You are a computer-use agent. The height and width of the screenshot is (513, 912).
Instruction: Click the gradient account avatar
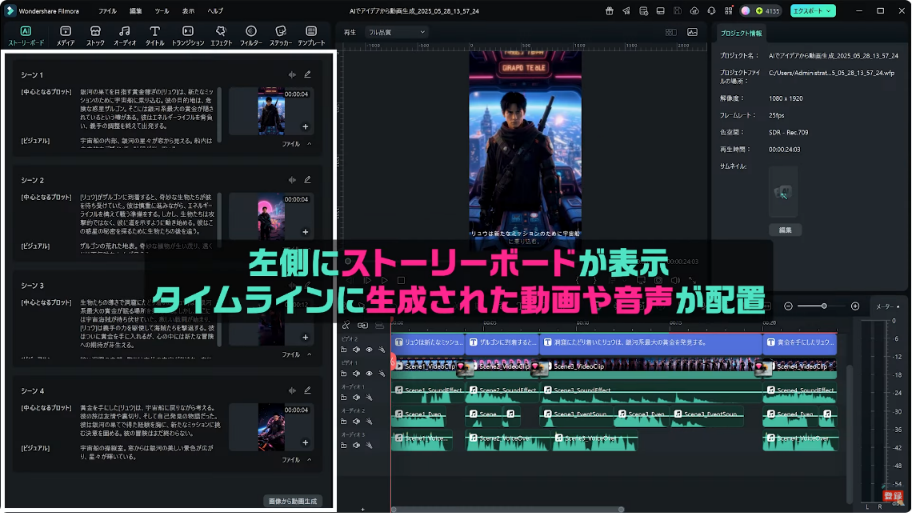(745, 11)
